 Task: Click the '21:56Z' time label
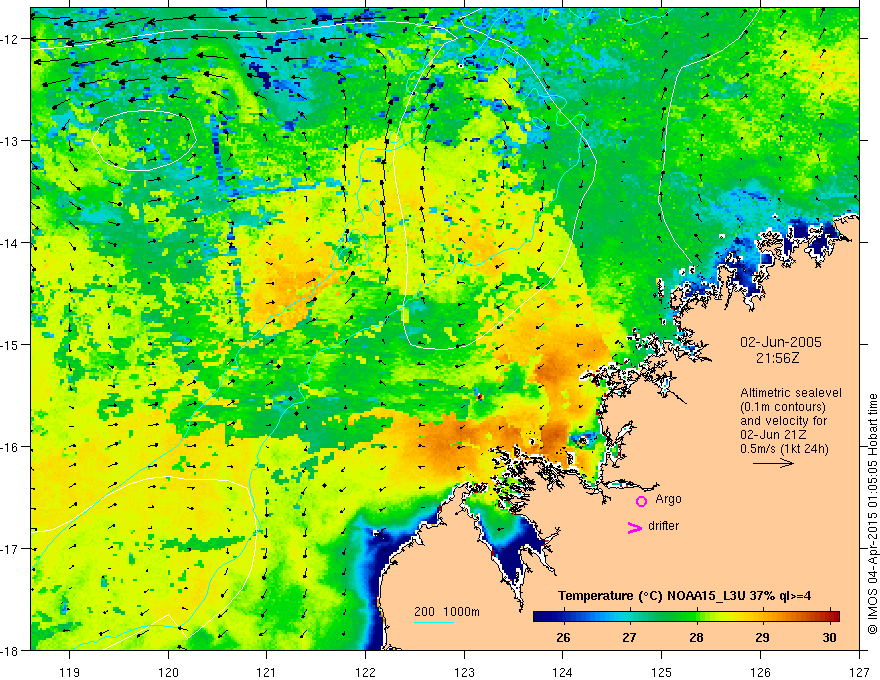pyautogui.click(x=777, y=358)
